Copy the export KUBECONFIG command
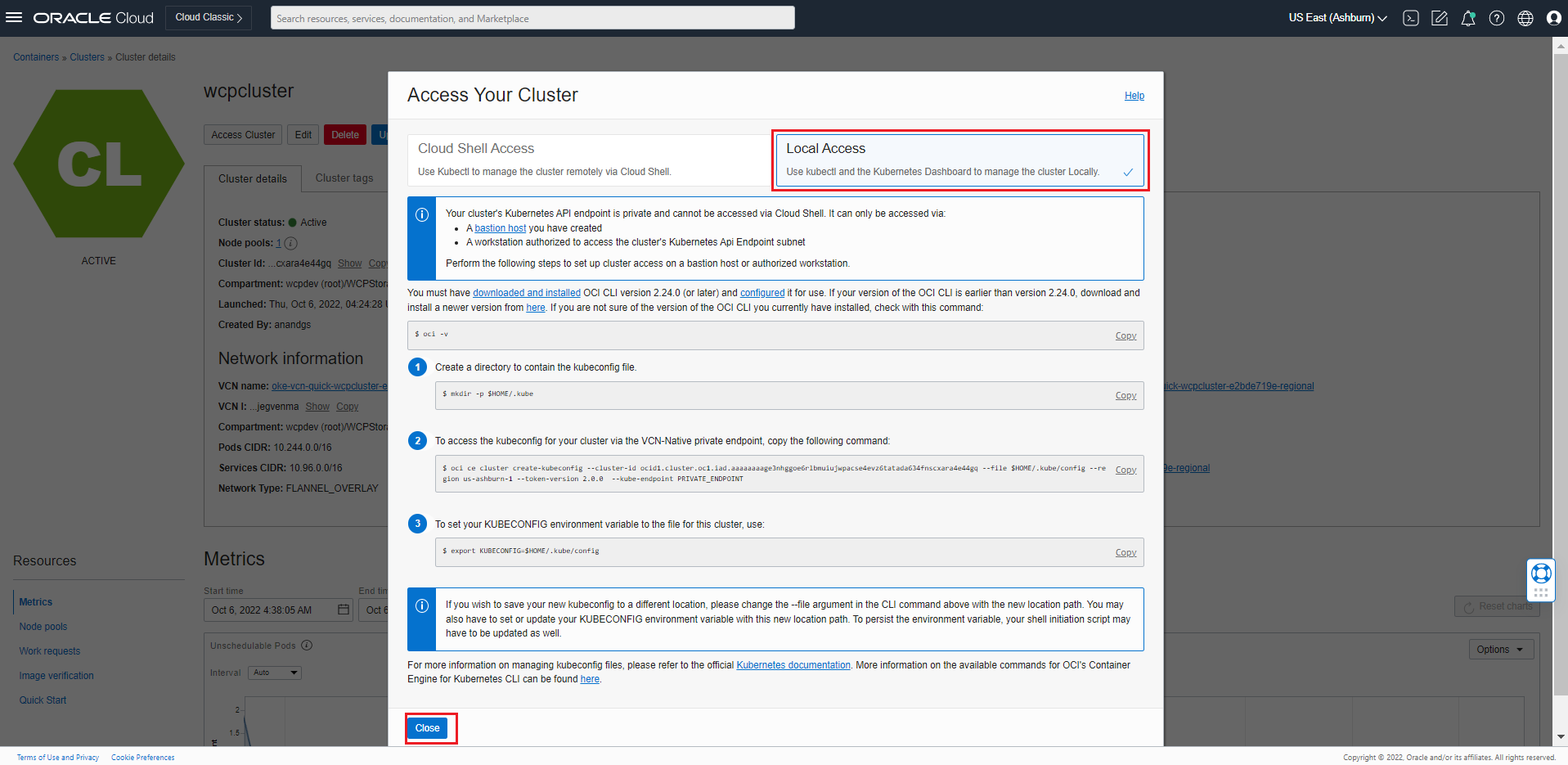This screenshot has width=1568, height=765. tap(1125, 553)
